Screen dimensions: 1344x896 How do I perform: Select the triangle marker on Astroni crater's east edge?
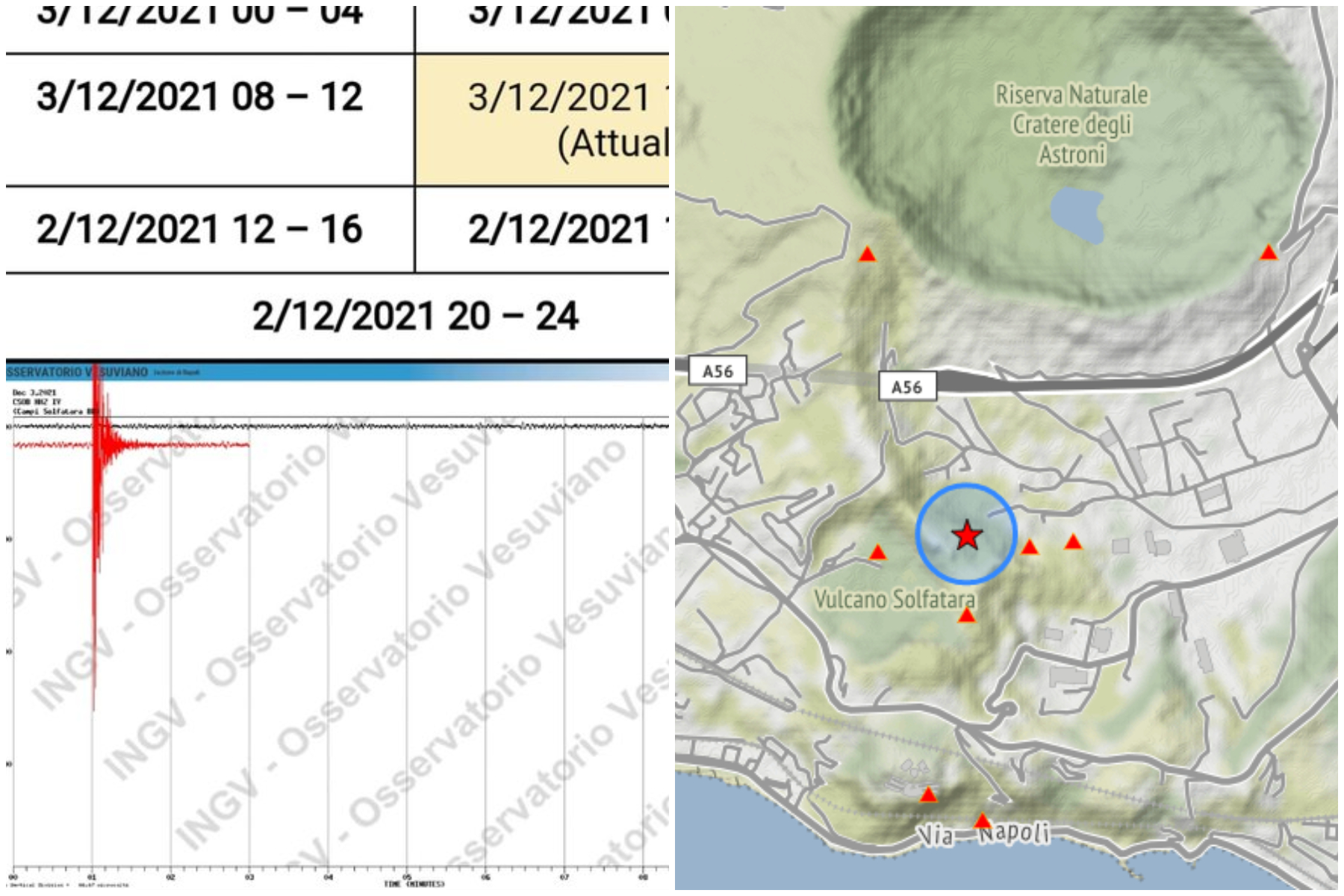pos(1269,253)
